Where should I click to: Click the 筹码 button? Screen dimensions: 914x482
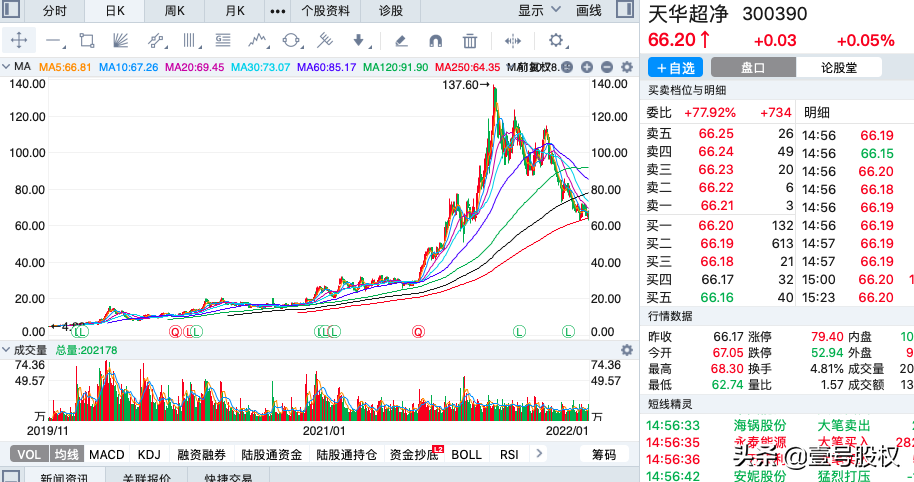click(604, 455)
